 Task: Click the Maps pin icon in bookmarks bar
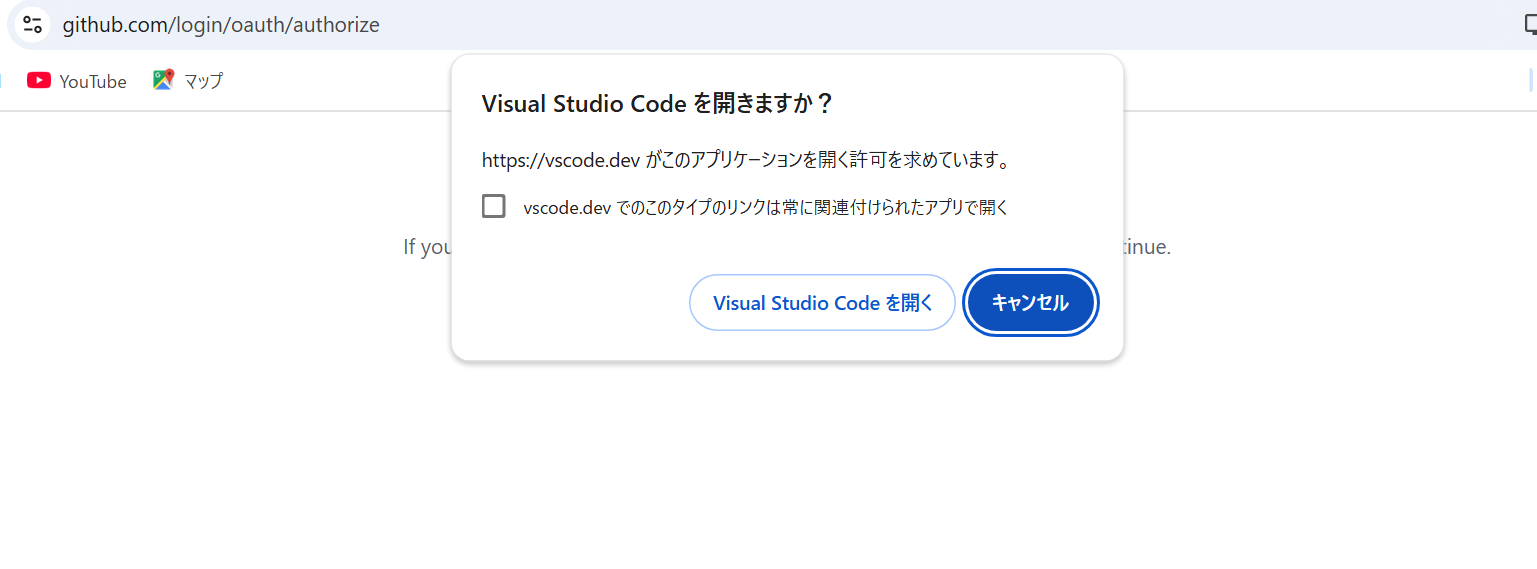click(x=163, y=80)
